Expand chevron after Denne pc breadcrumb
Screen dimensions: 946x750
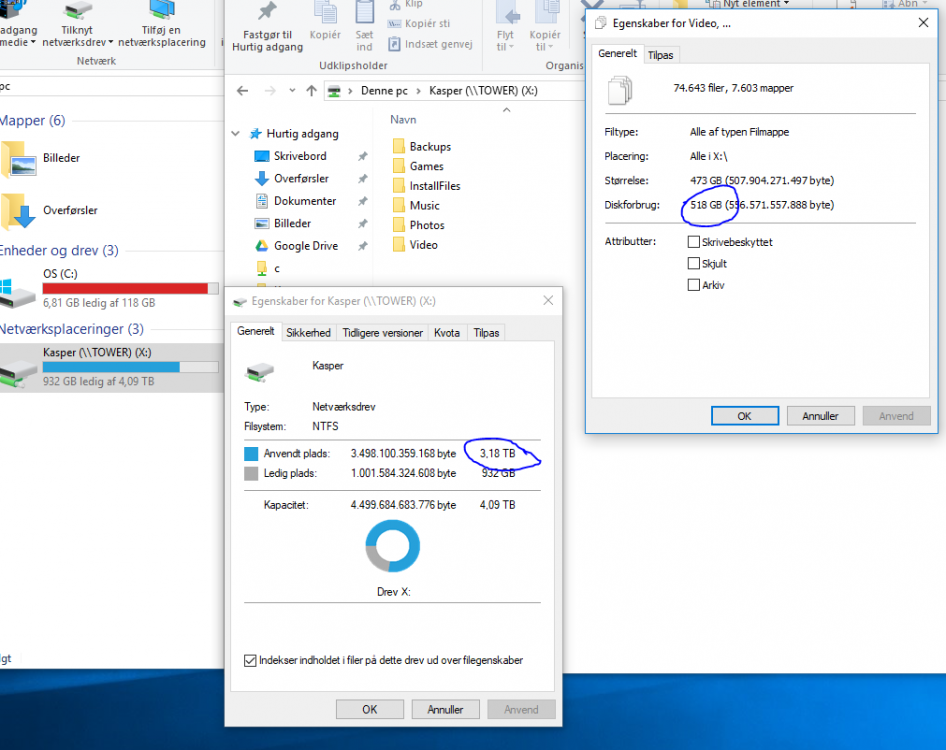[x=418, y=91]
